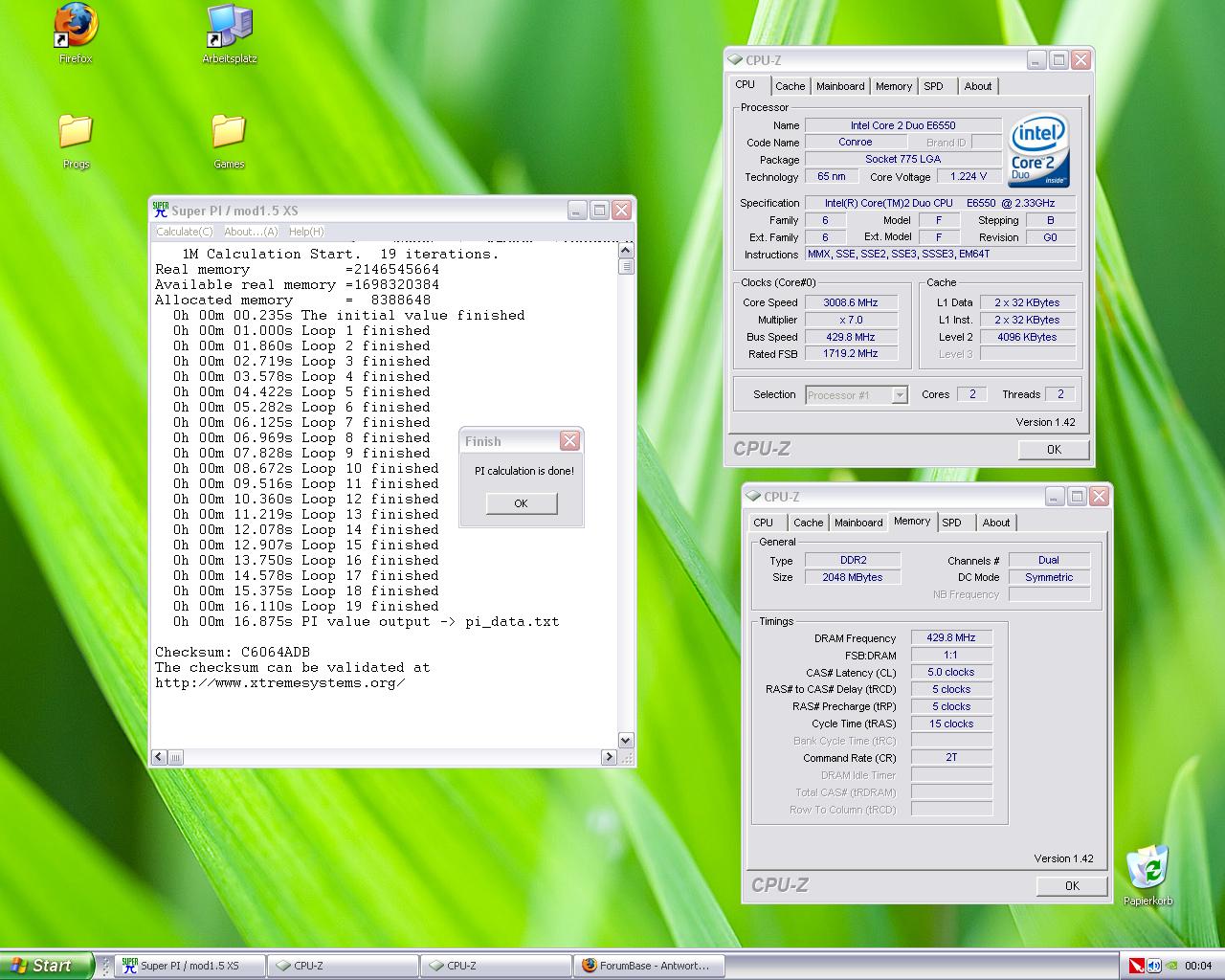Switch to Super PI taskbar item

point(189,966)
